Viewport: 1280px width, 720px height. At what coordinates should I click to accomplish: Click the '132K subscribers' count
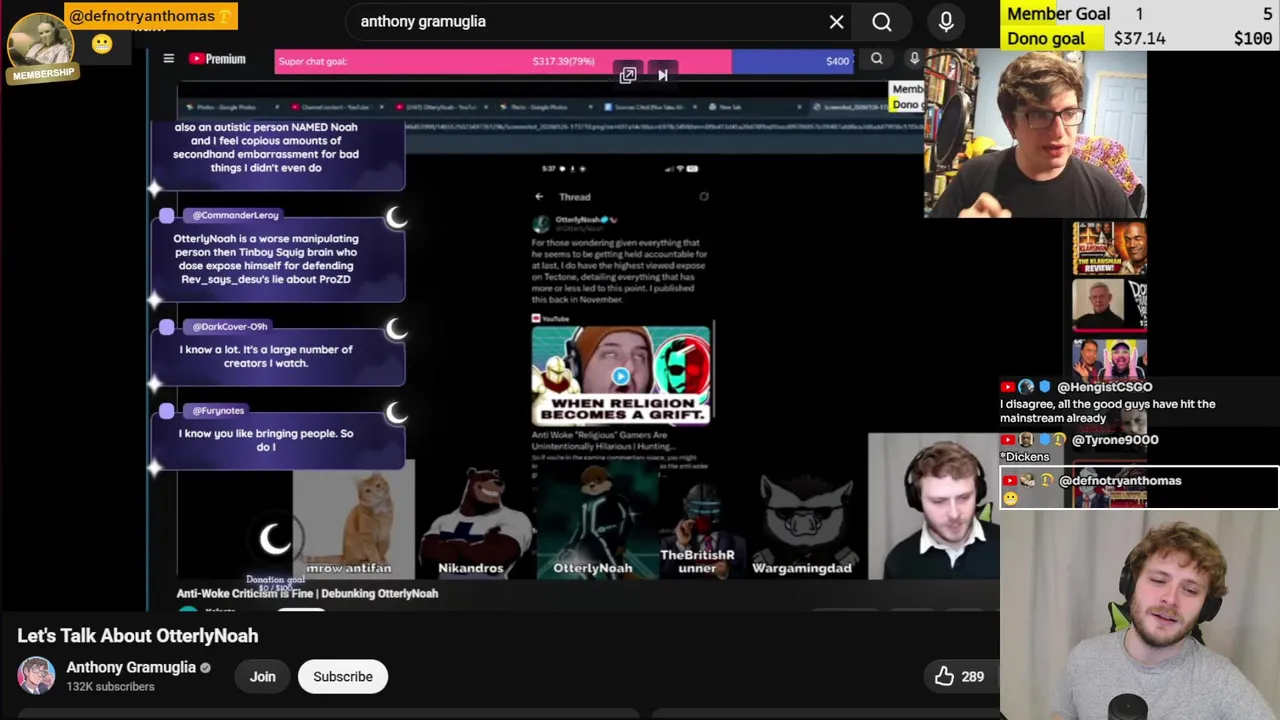pos(110,687)
